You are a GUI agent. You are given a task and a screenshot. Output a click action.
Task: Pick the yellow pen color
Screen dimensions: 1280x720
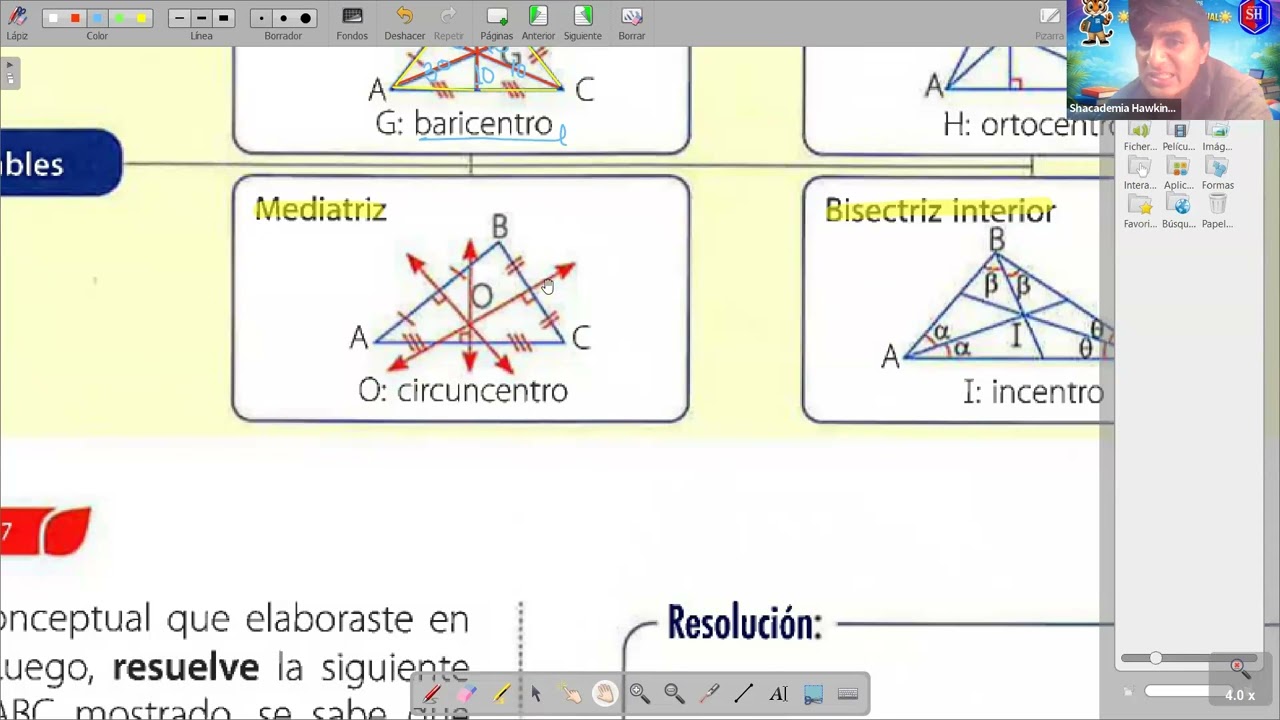(141, 18)
